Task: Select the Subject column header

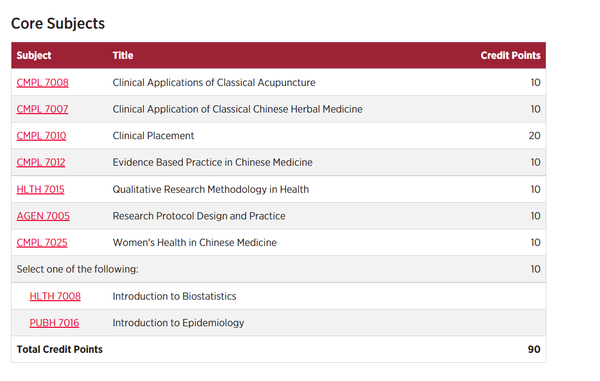Action: [34, 55]
